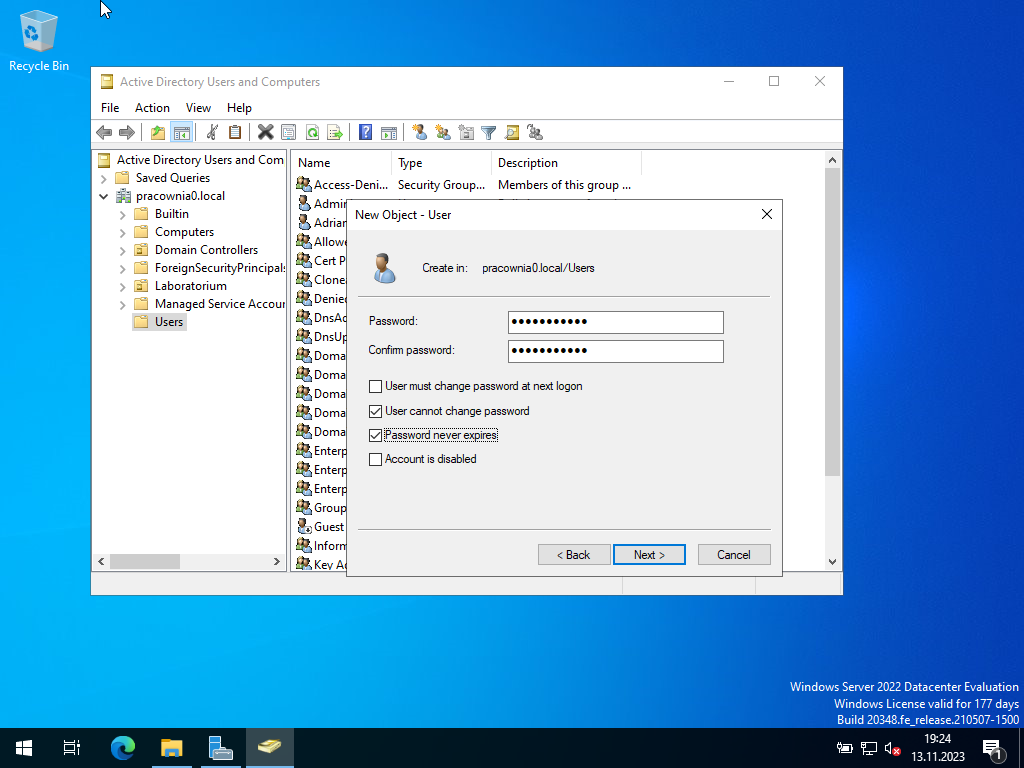Click the network tray icon
1024x768 pixels.
pyautogui.click(x=869, y=748)
